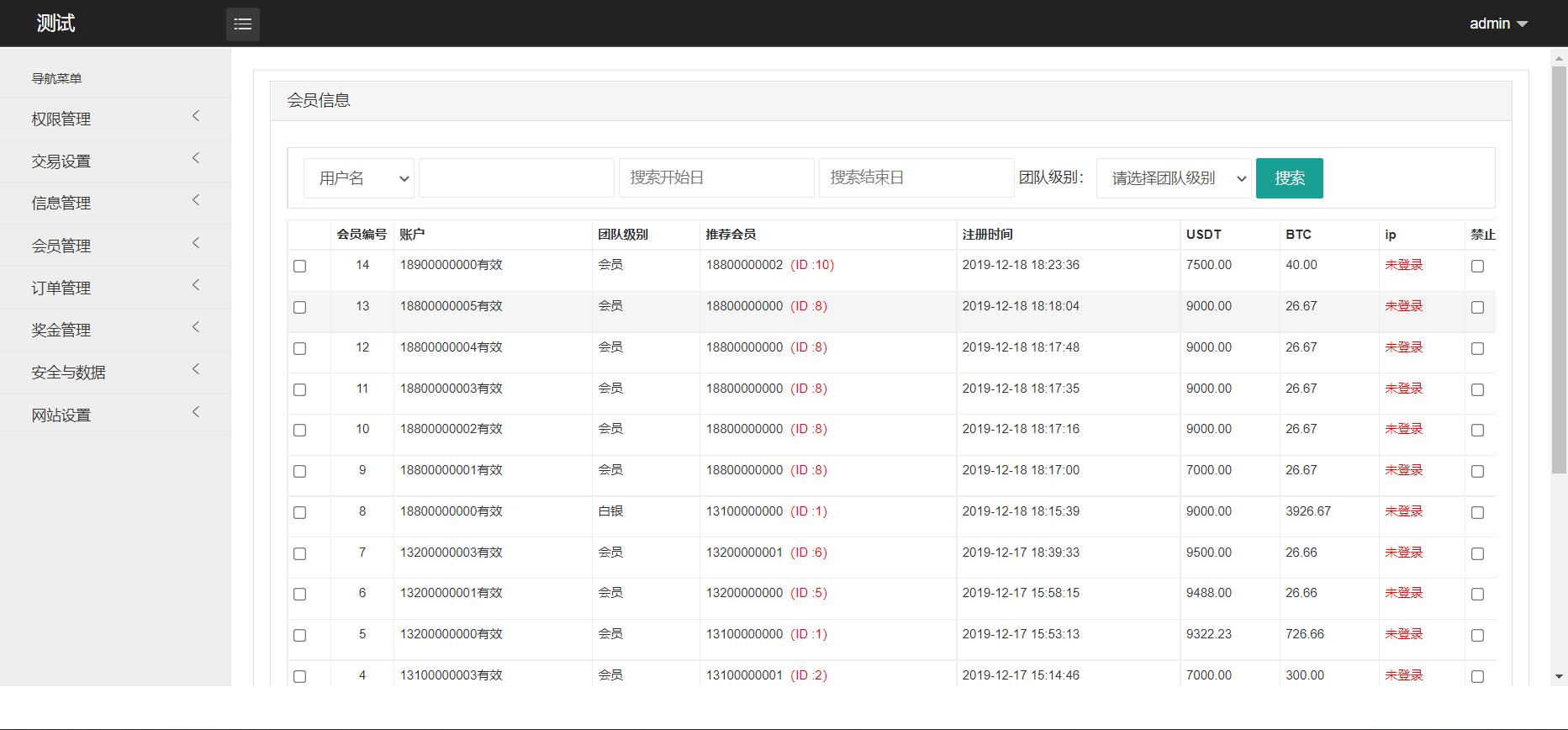The image size is (1568, 730).
Task: Select row checkbox for member 13
Action: click(x=300, y=308)
